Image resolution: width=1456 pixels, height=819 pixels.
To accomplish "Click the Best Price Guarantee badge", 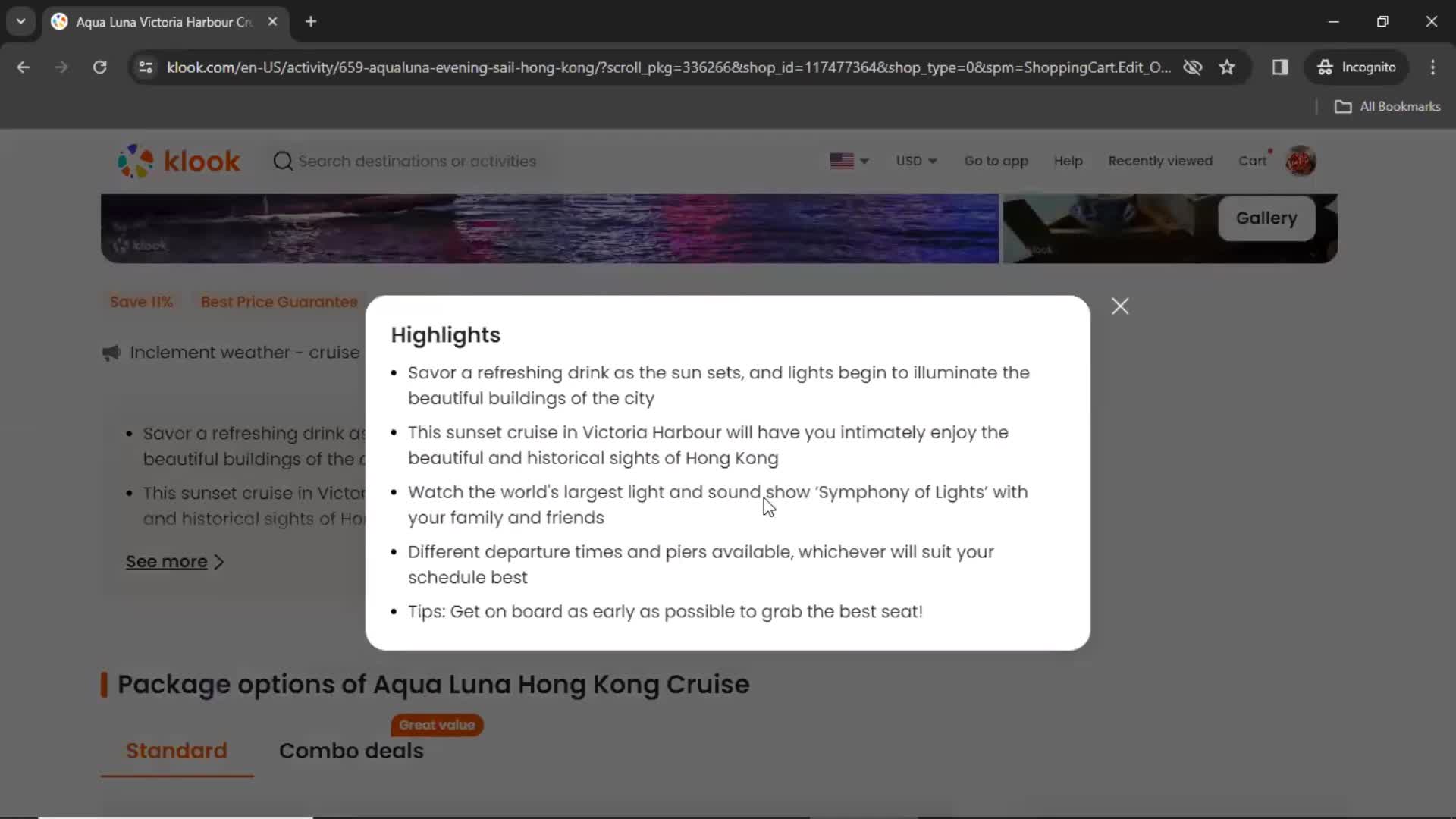I will coord(279,301).
